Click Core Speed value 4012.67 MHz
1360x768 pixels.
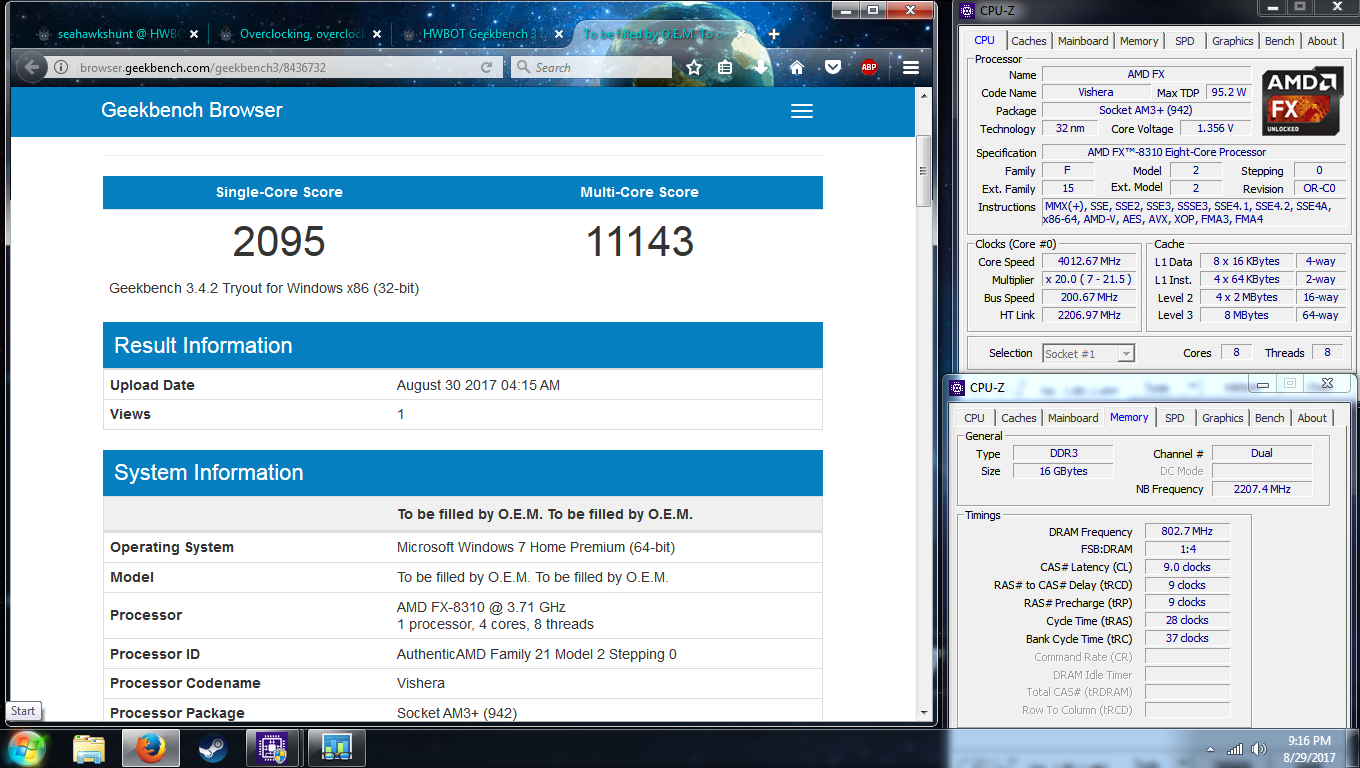(x=1091, y=262)
